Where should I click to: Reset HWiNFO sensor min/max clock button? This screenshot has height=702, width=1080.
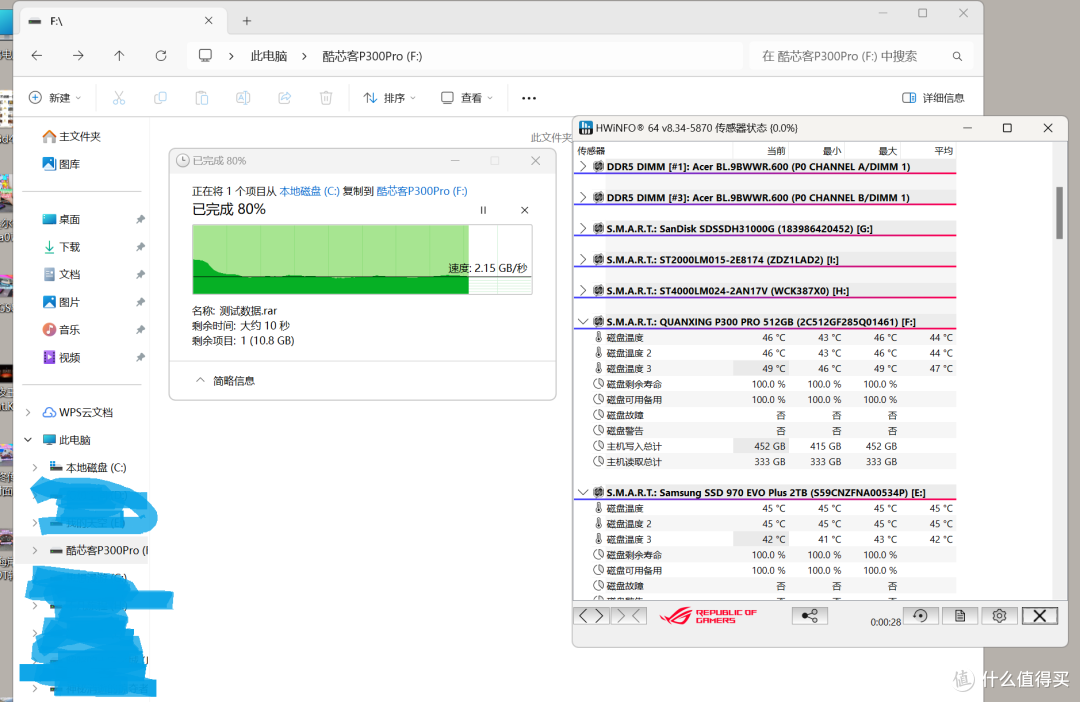tap(920, 616)
